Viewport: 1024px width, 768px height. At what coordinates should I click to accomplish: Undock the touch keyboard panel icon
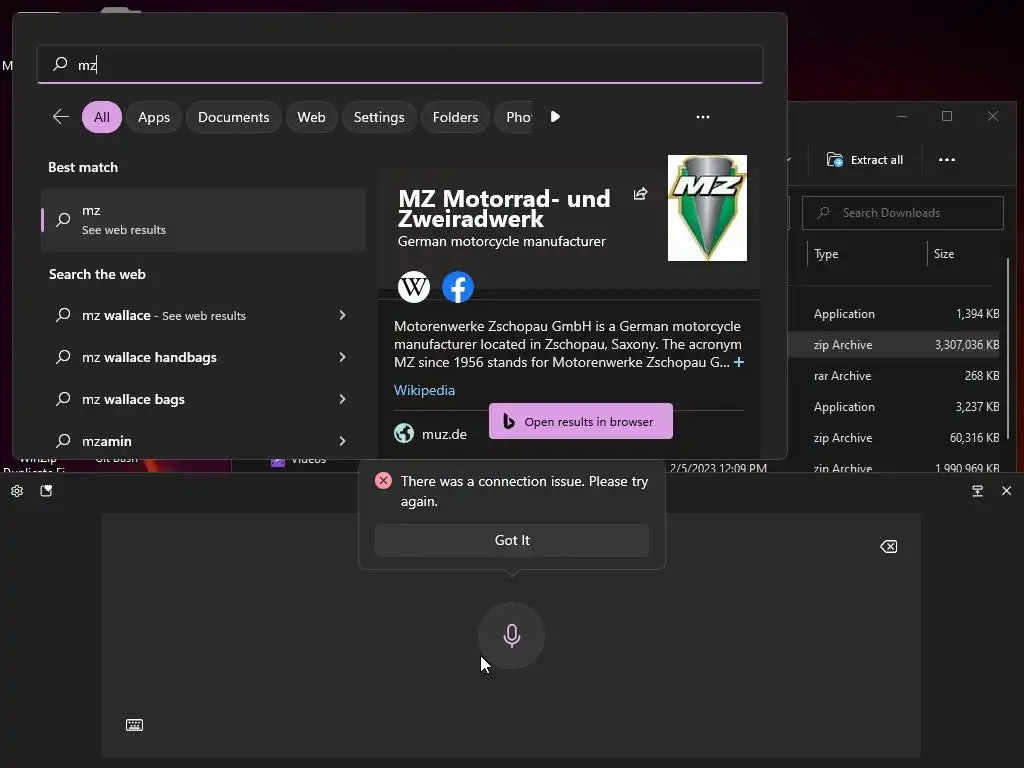pos(978,491)
